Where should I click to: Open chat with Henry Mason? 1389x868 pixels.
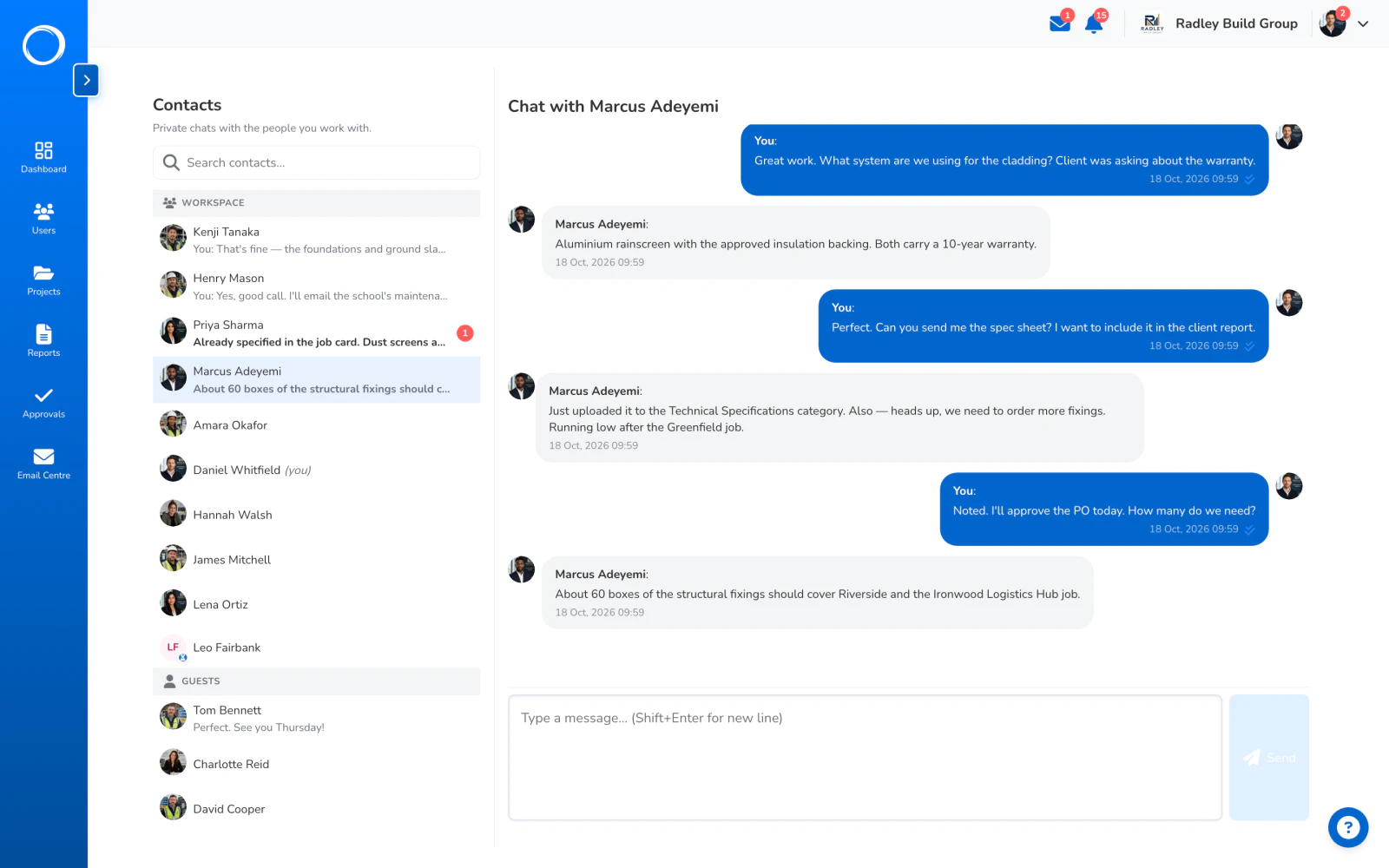point(316,286)
